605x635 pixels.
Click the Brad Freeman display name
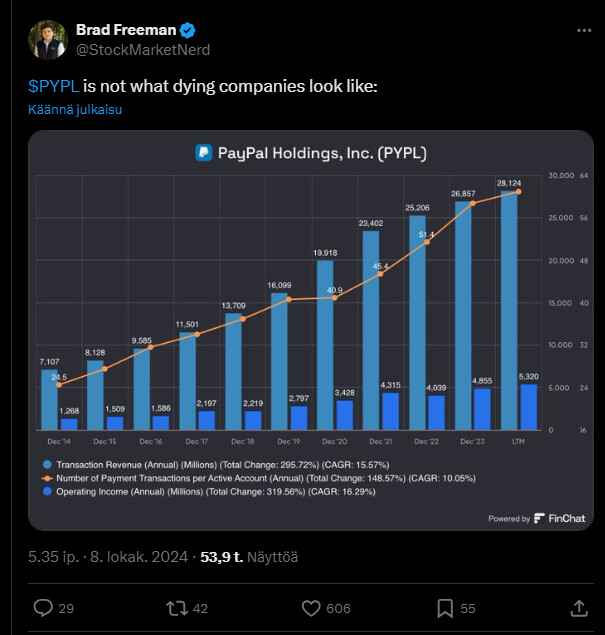click(x=126, y=30)
